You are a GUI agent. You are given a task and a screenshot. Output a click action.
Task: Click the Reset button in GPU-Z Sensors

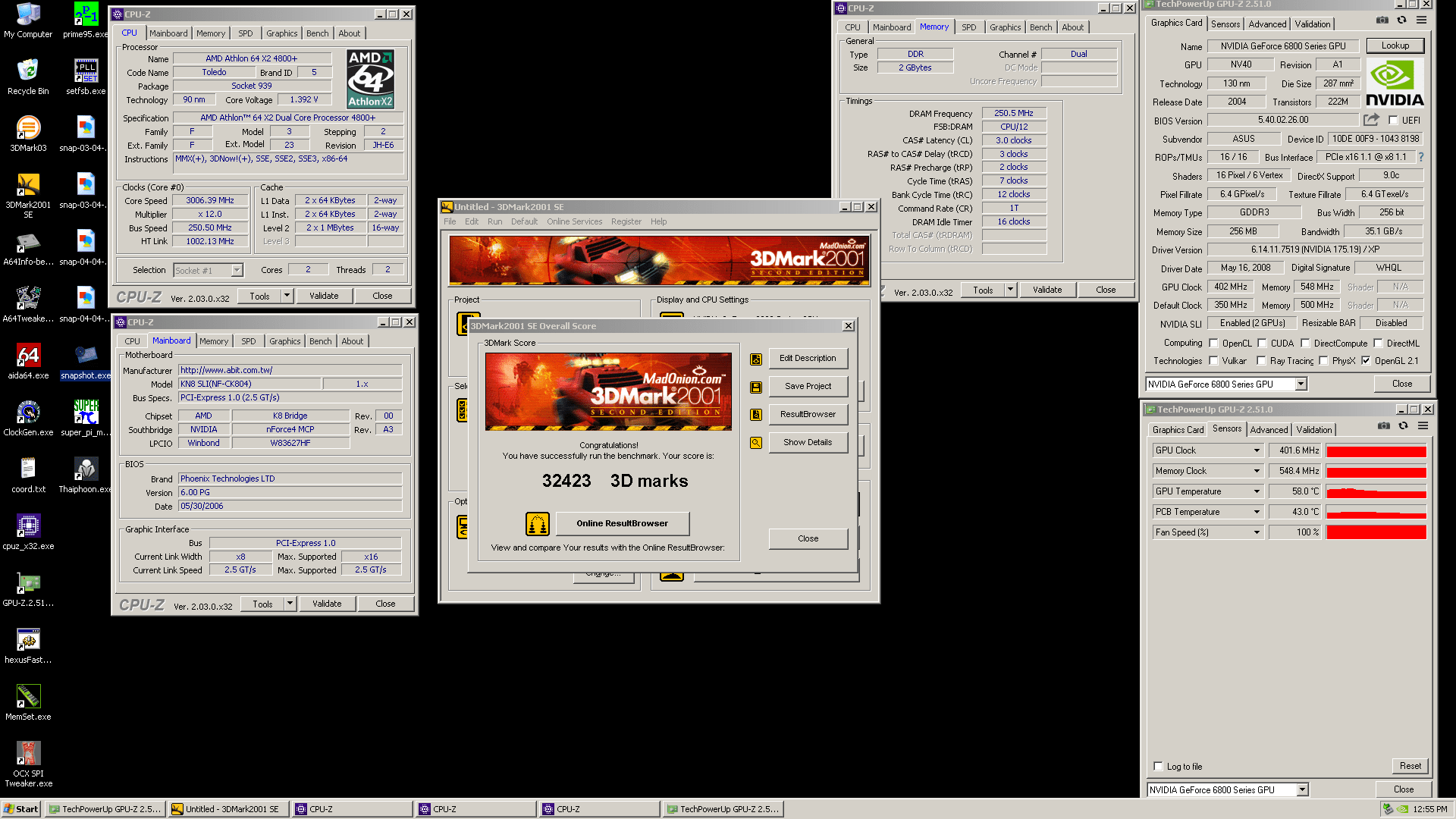[x=1410, y=766]
